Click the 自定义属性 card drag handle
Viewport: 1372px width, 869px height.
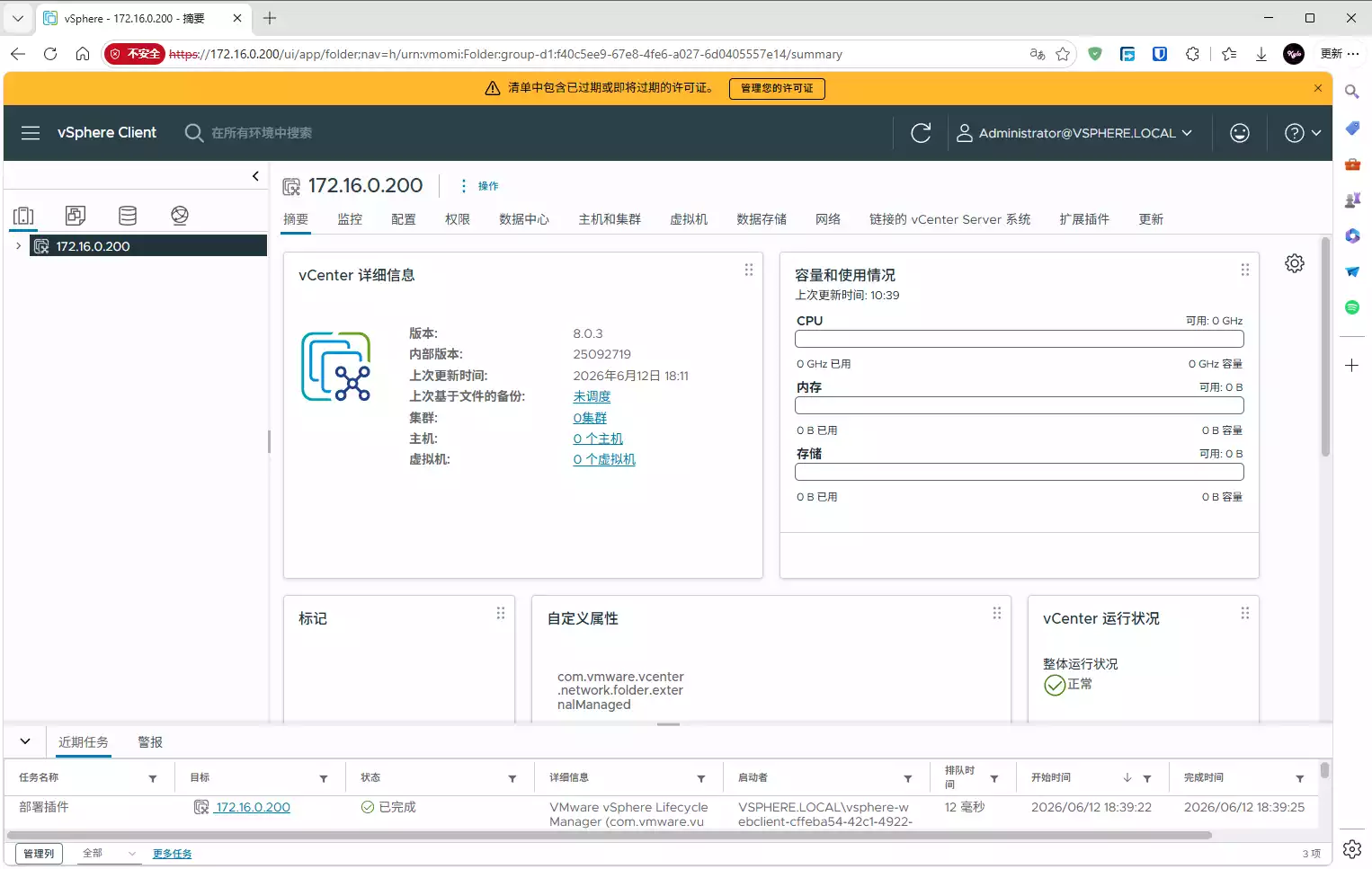[997, 613]
